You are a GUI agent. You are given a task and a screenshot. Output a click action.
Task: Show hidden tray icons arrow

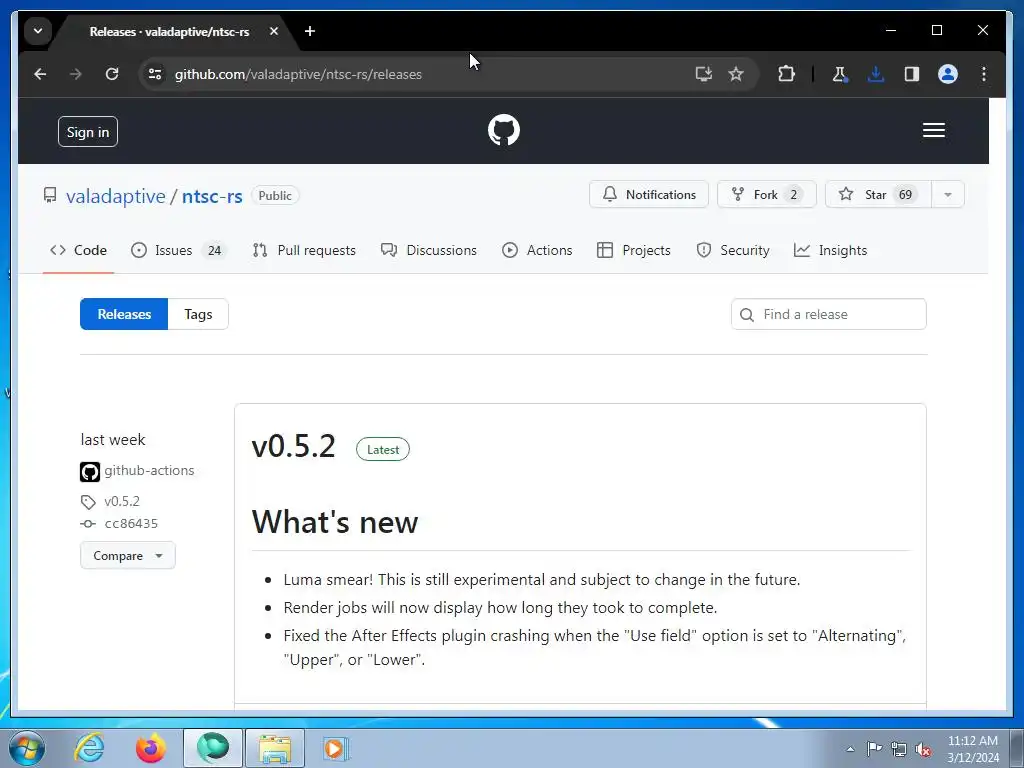pyautogui.click(x=850, y=749)
